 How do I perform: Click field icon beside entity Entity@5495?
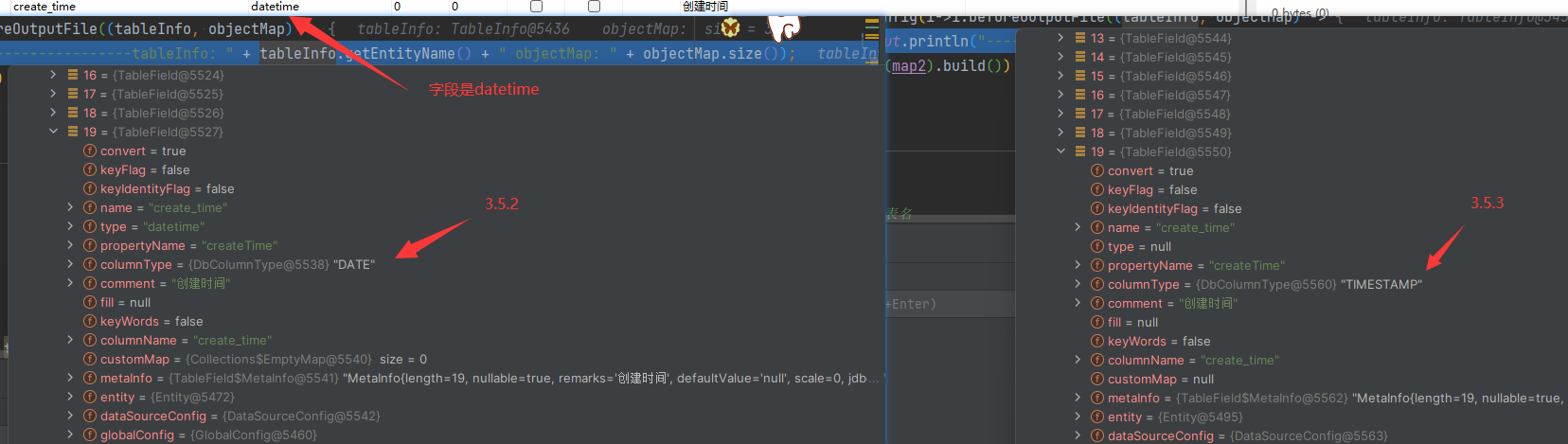pos(1097,417)
